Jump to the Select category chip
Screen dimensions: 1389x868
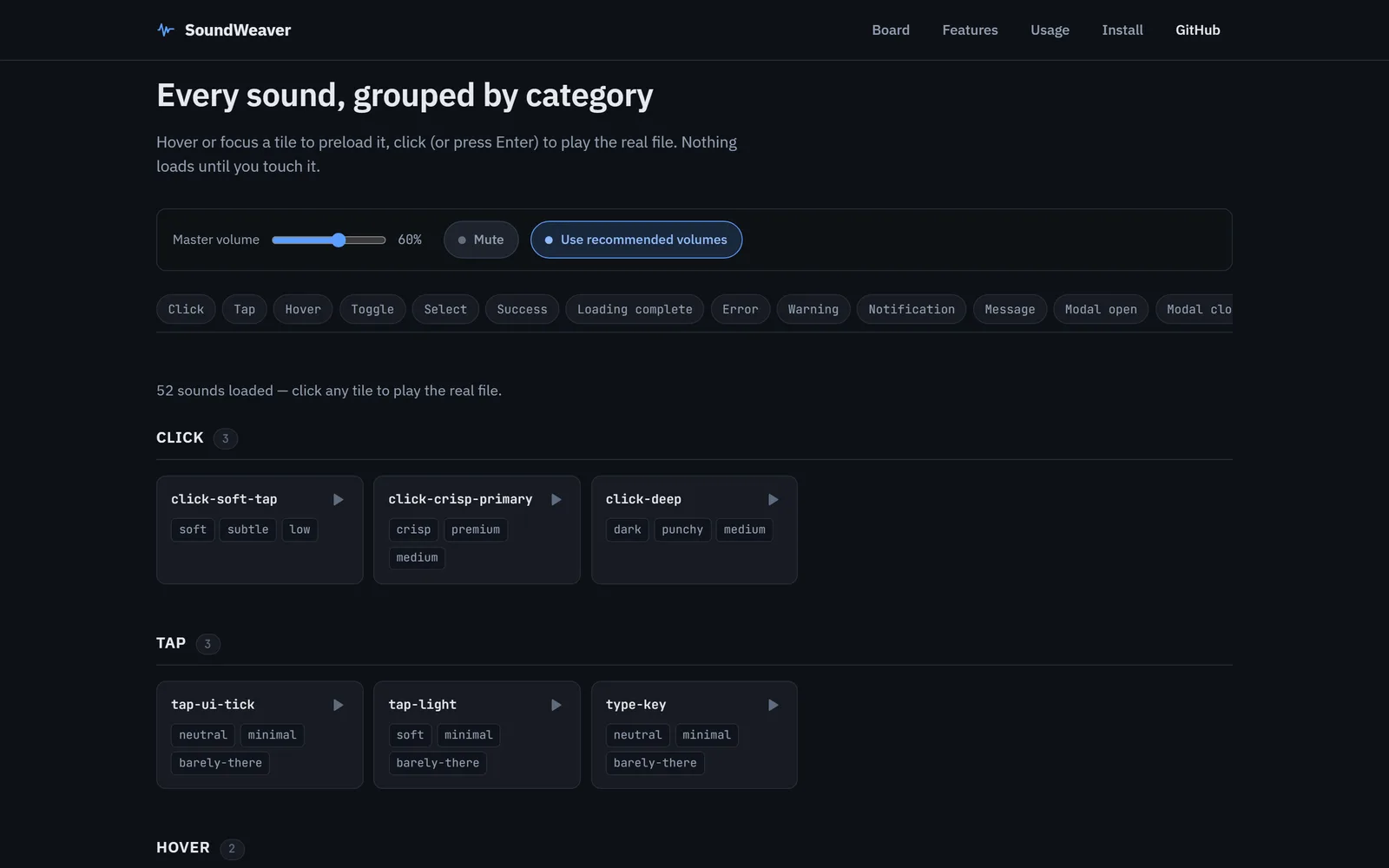pos(445,310)
